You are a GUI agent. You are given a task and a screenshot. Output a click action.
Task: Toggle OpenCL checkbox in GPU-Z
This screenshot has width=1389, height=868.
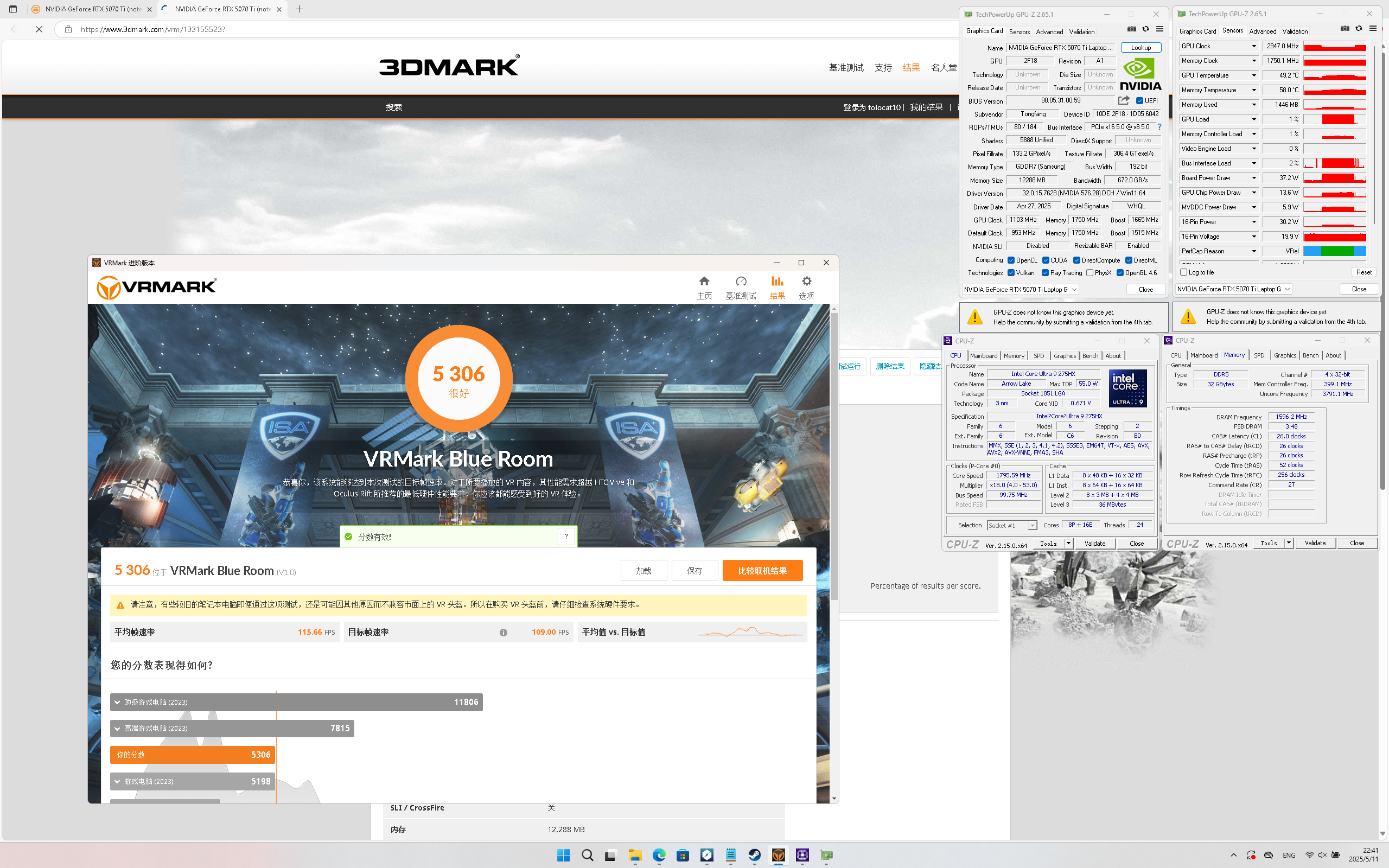point(1011,260)
